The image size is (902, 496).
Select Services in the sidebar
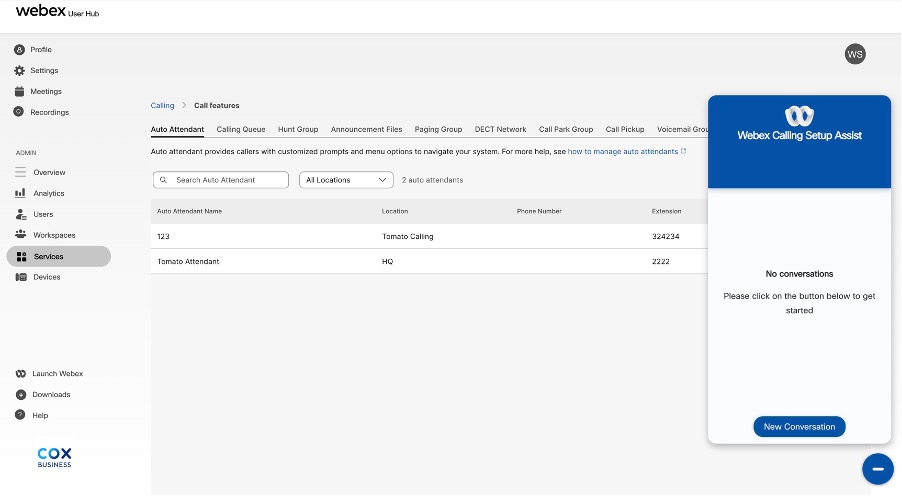pyautogui.click(x=59, y=257)
